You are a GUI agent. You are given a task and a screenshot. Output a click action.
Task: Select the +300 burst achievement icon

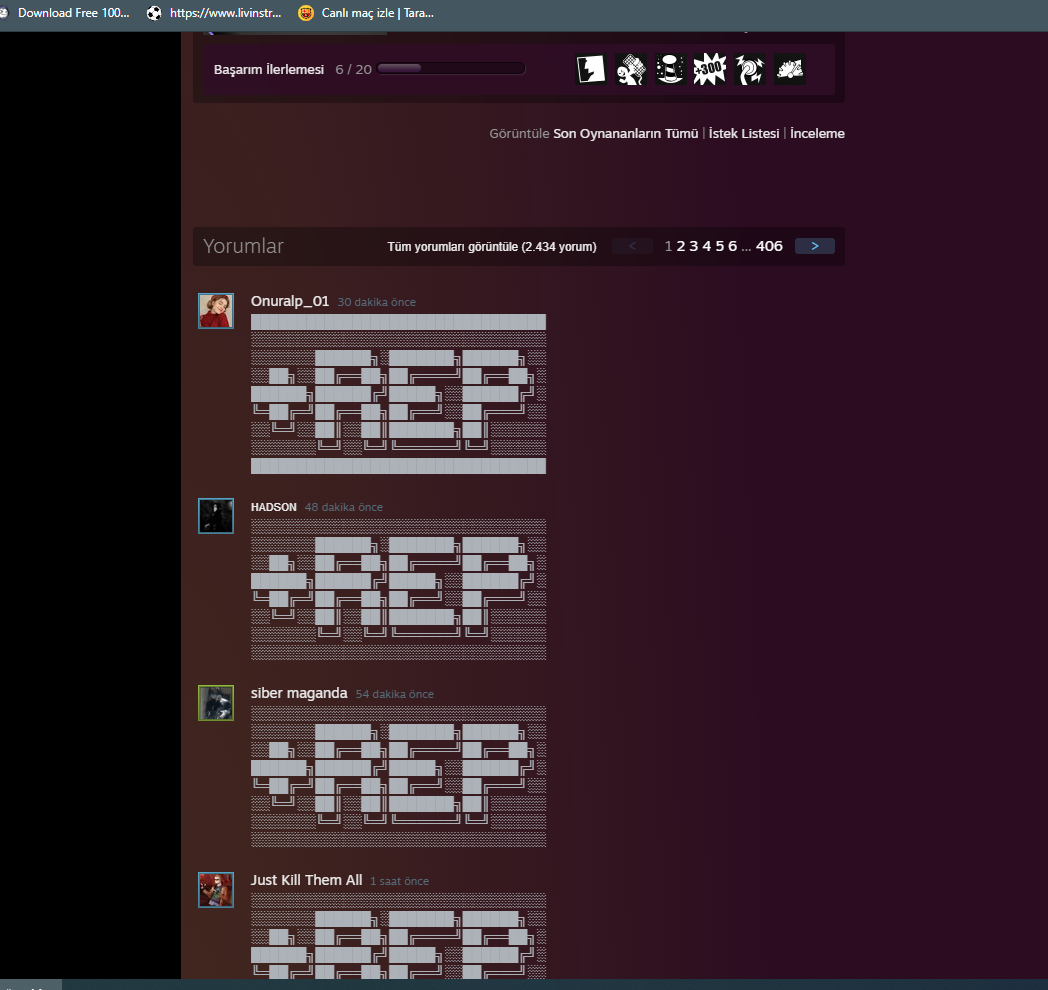point(710,69)
